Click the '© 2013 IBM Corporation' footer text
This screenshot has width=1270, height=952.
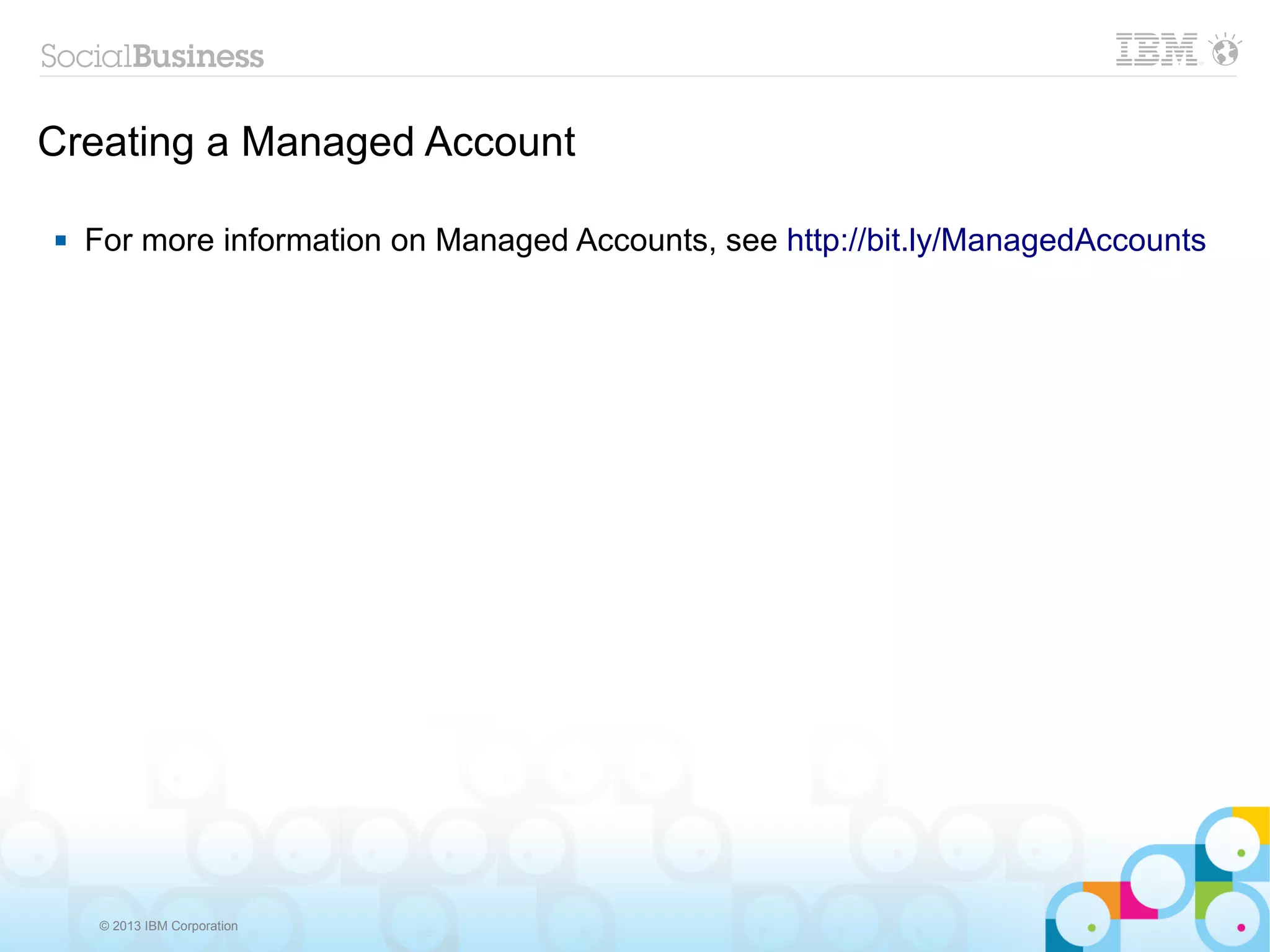[x=168, y=926]
